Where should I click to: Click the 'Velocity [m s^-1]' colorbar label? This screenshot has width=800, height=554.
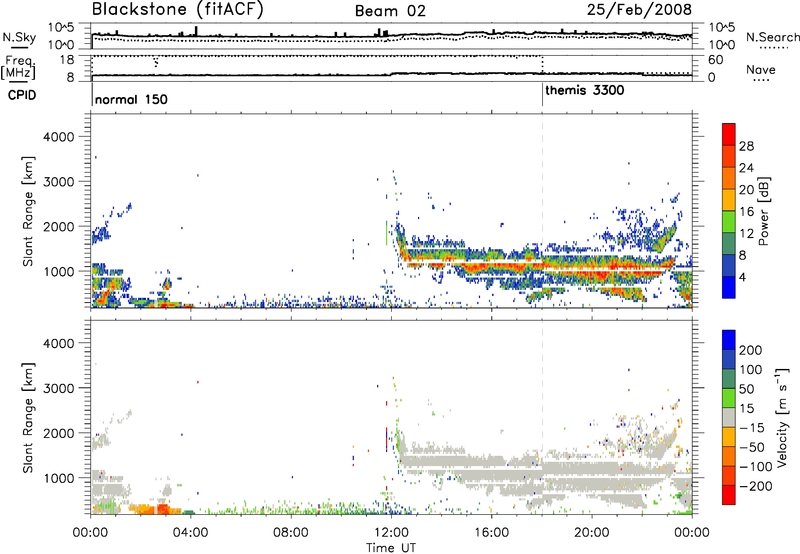point(782,417)
